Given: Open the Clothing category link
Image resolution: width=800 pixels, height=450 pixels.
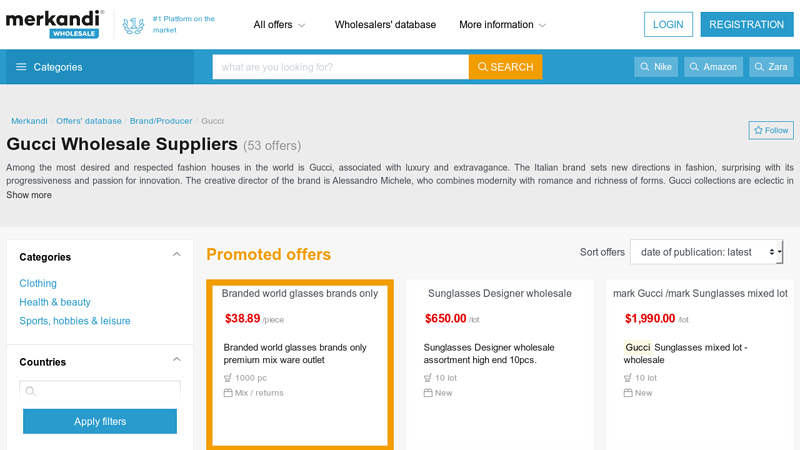Looking at the screenshot, I should (x=38, y=283).
